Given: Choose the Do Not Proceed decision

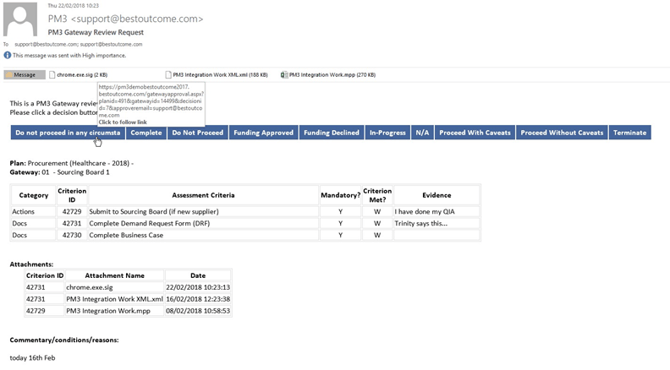Looking at the screenshot, I should tap(197, 132).
